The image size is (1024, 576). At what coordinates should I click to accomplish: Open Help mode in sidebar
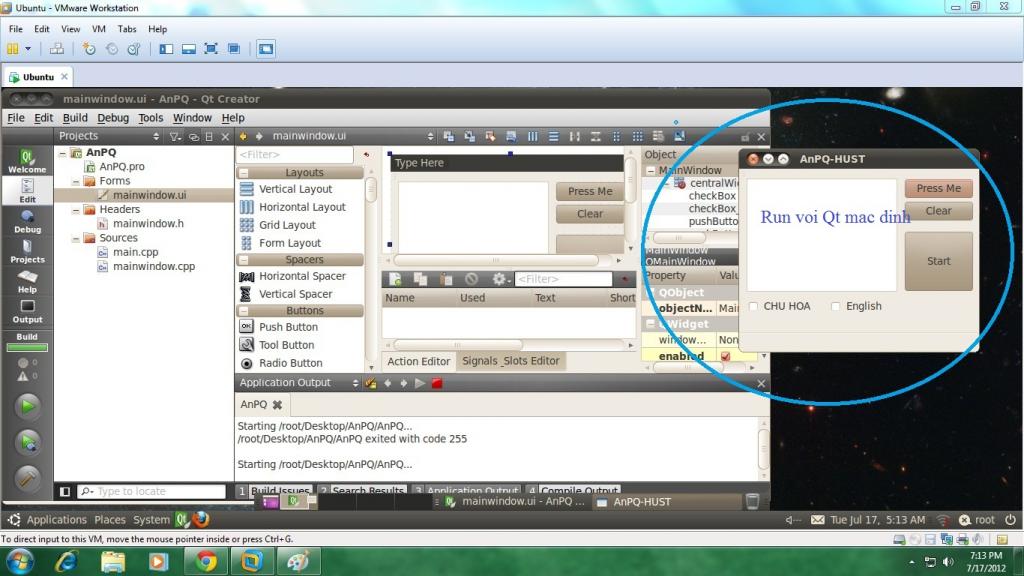[27, 281]
